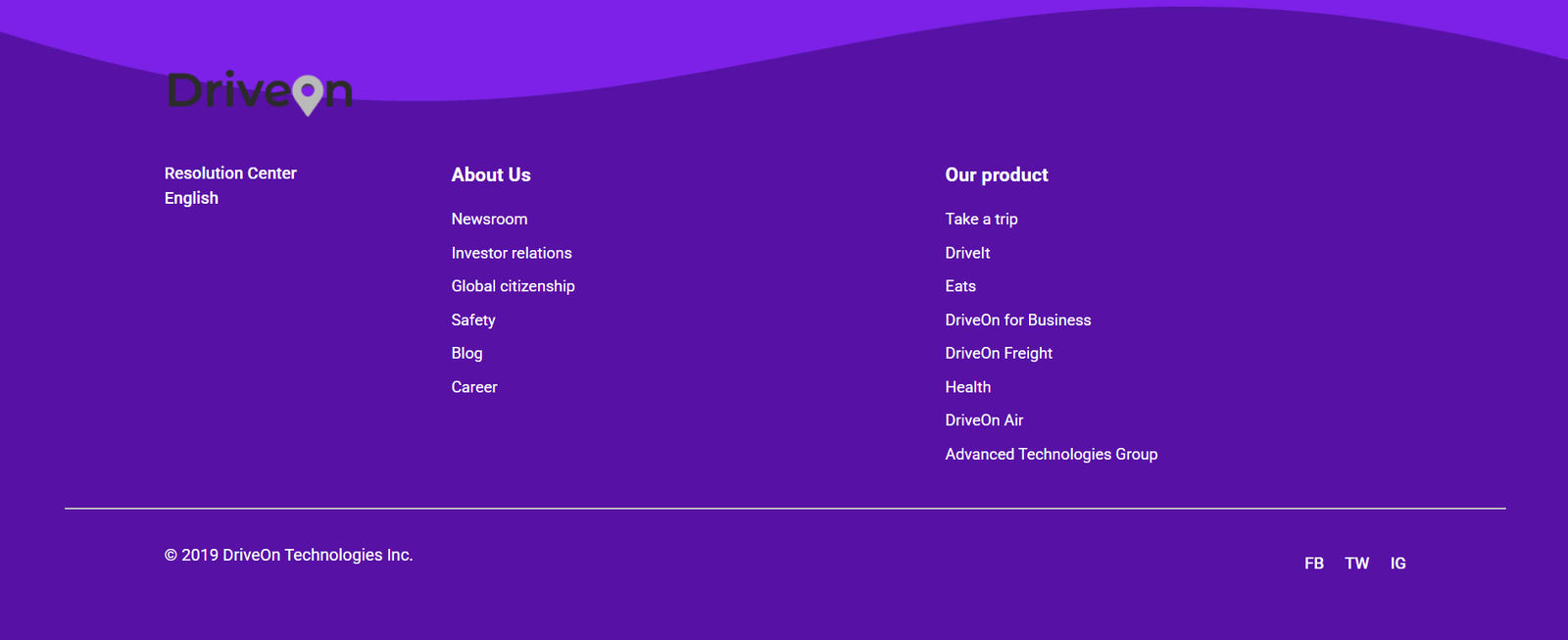The width and height of the screenshot is (1568, 640).
Task: Select Take a trip
Action: click(981, 220)
